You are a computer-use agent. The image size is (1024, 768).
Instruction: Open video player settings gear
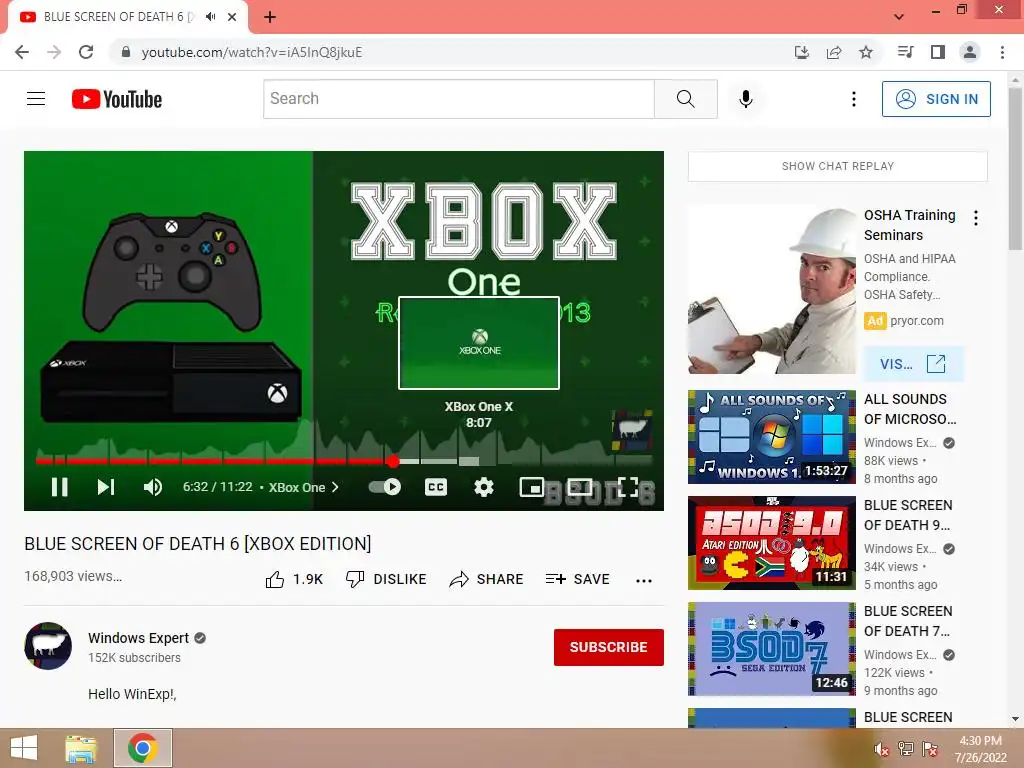tap(483, 487)
